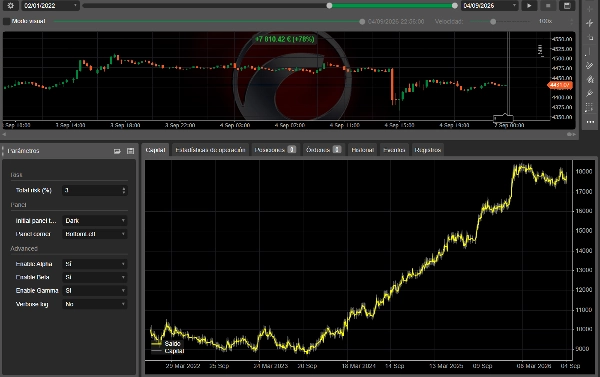
Task: Open the three-dots more tools menu
Action: (x=590, y=122)
